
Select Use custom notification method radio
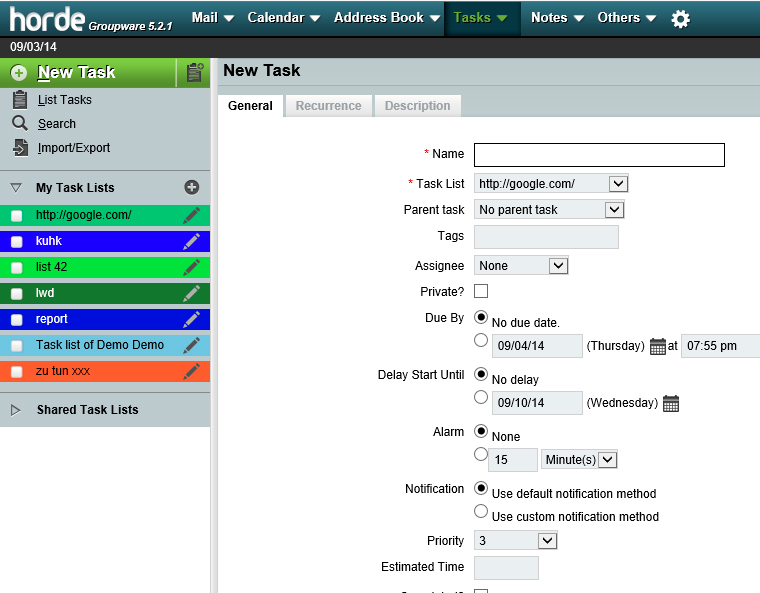tap(482, 512)
